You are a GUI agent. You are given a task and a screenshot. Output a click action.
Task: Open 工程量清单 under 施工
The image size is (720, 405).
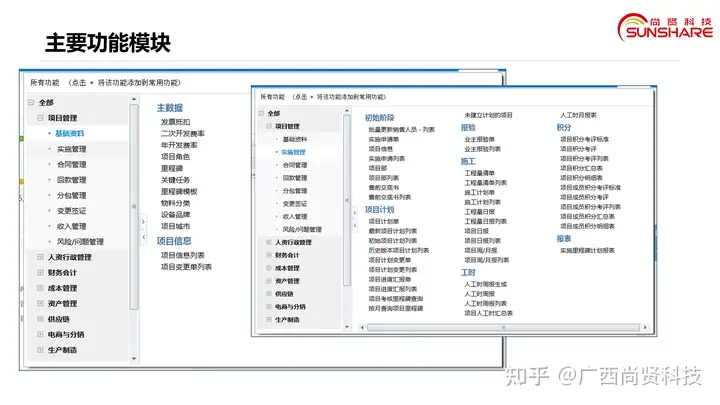pos(479,173)
